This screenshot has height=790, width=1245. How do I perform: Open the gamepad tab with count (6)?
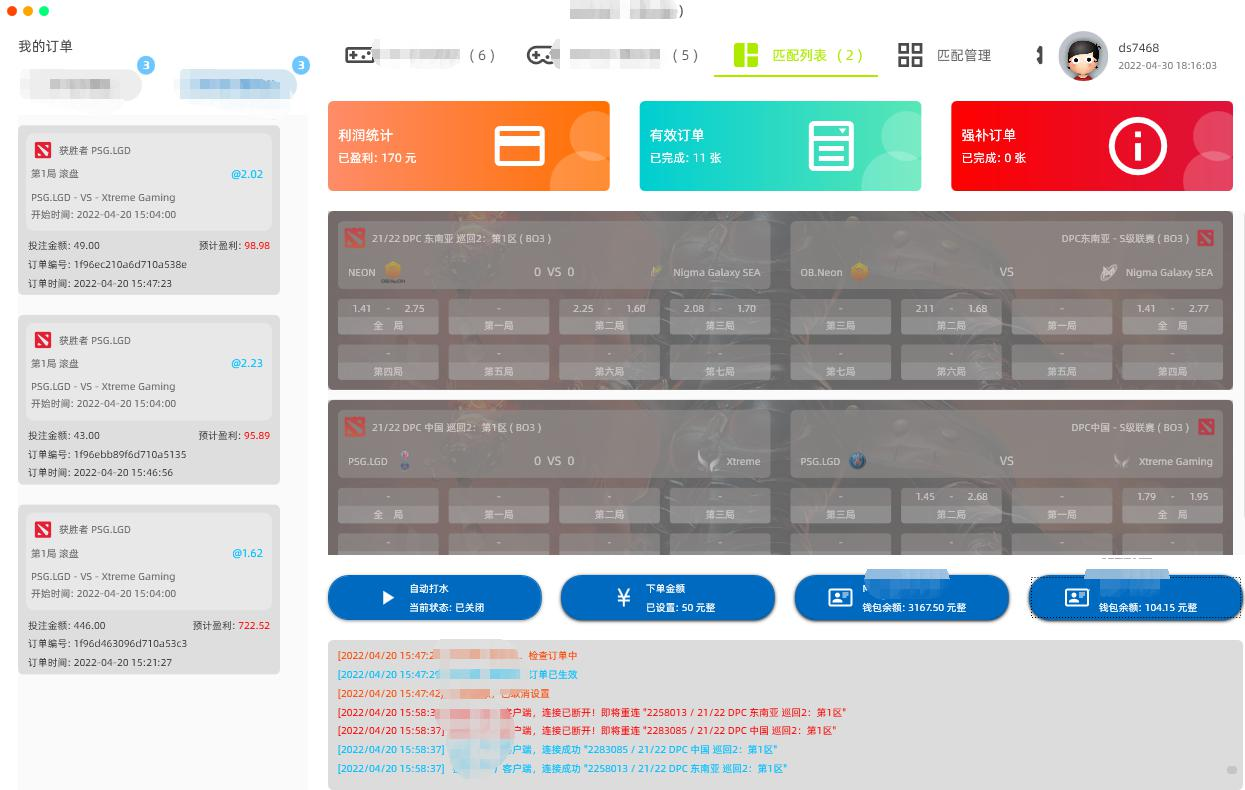pos(420,55)
